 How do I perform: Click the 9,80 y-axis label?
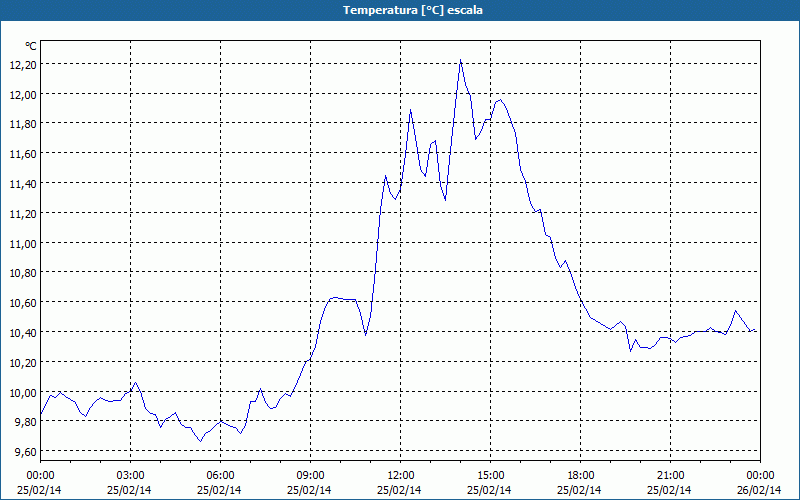point(26,422)
